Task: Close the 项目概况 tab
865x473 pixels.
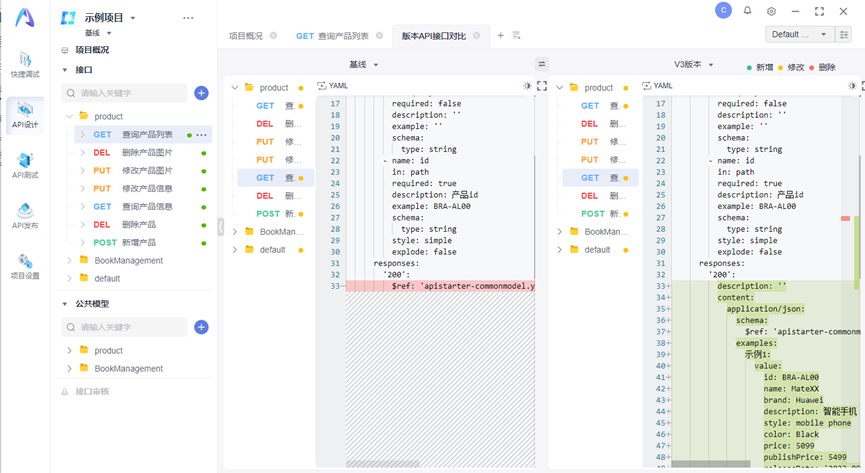Action: (273, 35)
